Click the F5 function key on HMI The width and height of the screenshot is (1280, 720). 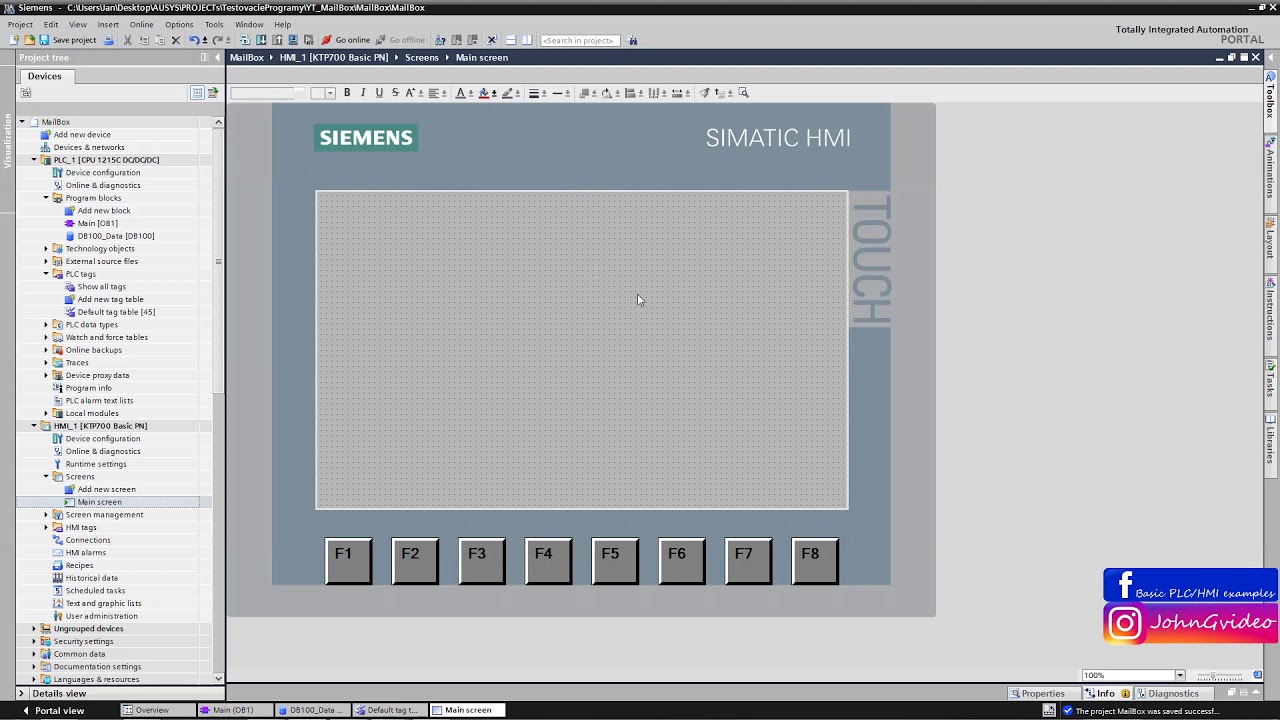(x=615, y=560)
